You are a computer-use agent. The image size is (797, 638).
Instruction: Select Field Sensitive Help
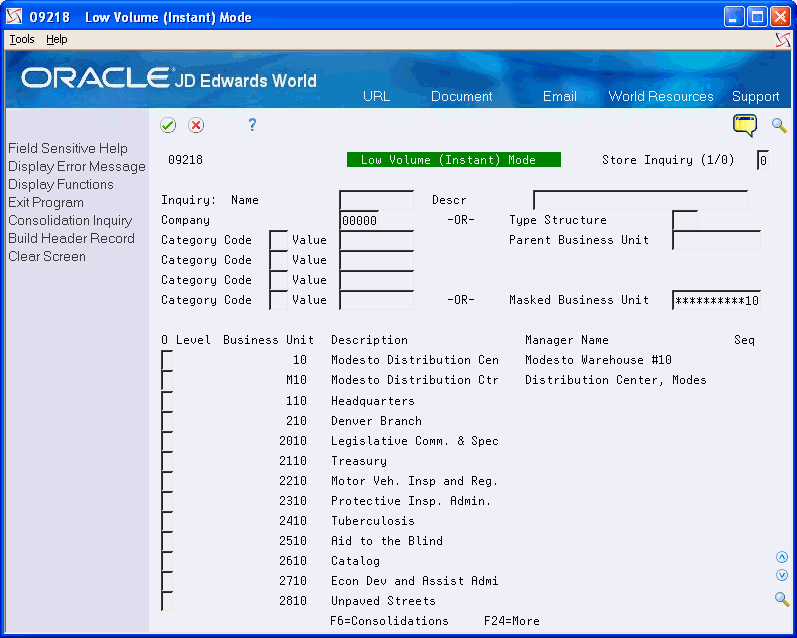click(x=68, y=148)
